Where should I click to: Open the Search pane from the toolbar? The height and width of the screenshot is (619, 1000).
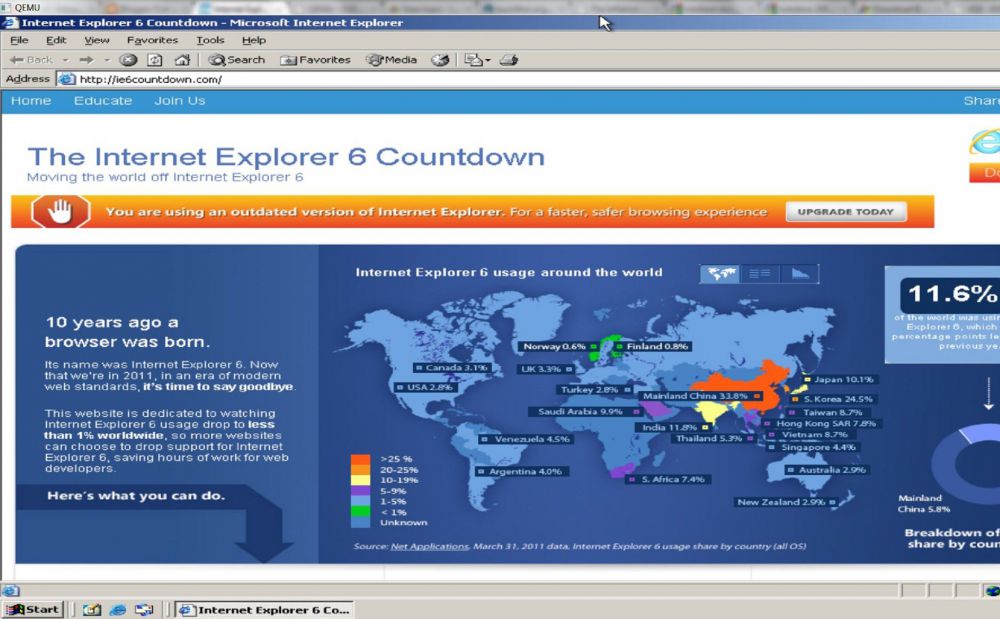237,60
